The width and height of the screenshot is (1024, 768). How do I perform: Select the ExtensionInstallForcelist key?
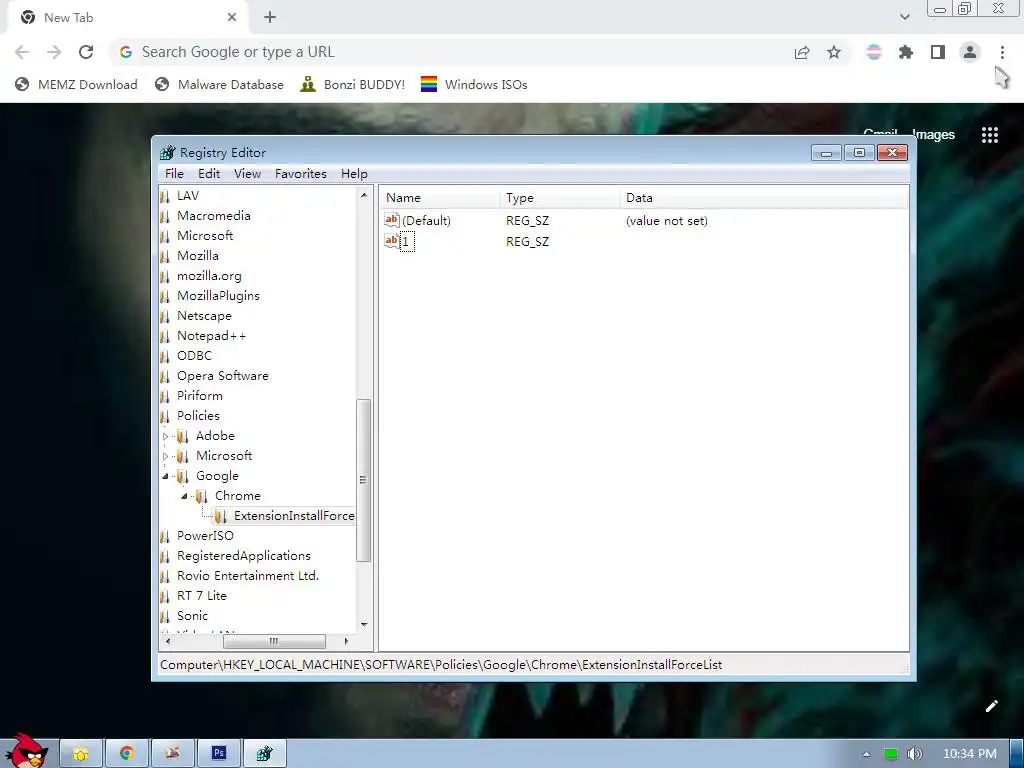point(294,516)
